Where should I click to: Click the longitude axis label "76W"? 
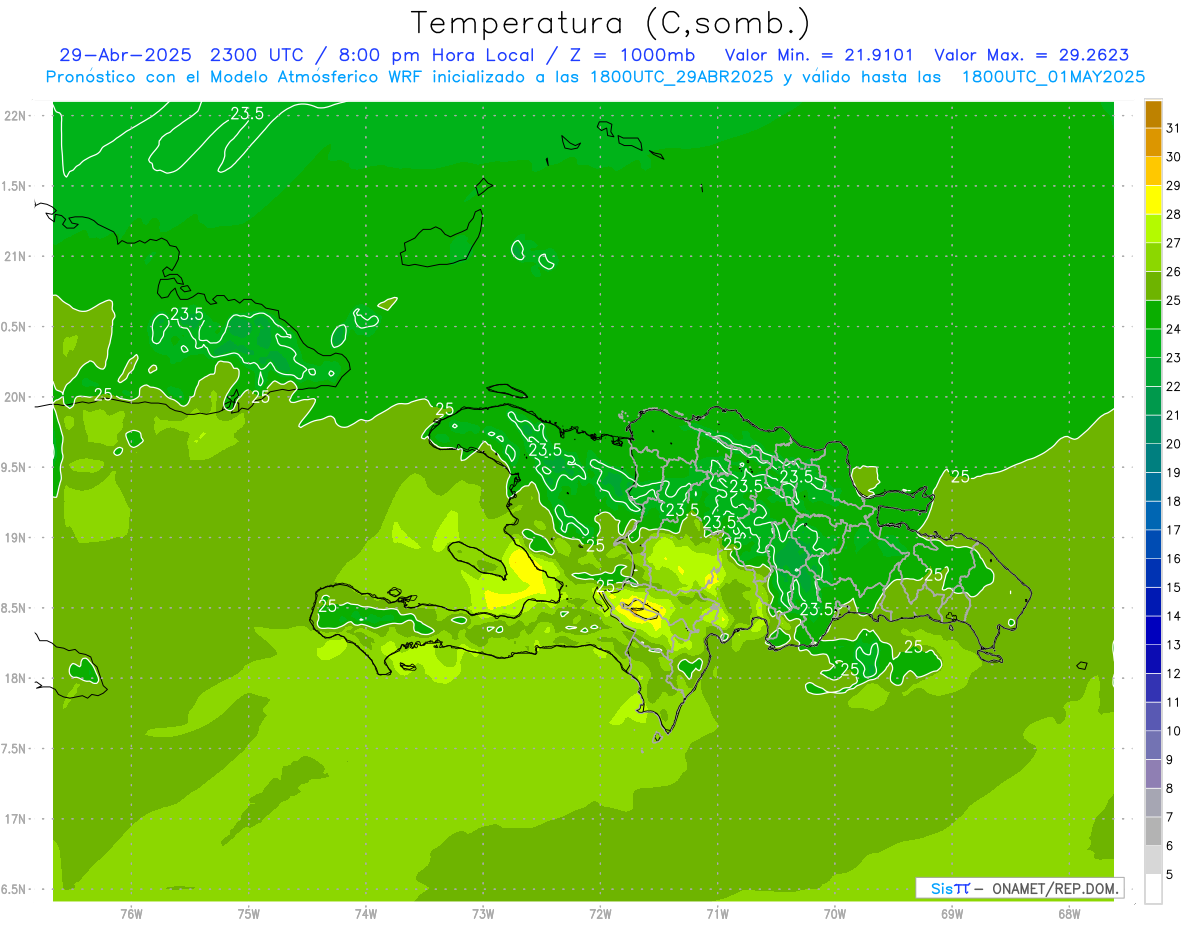131,914
